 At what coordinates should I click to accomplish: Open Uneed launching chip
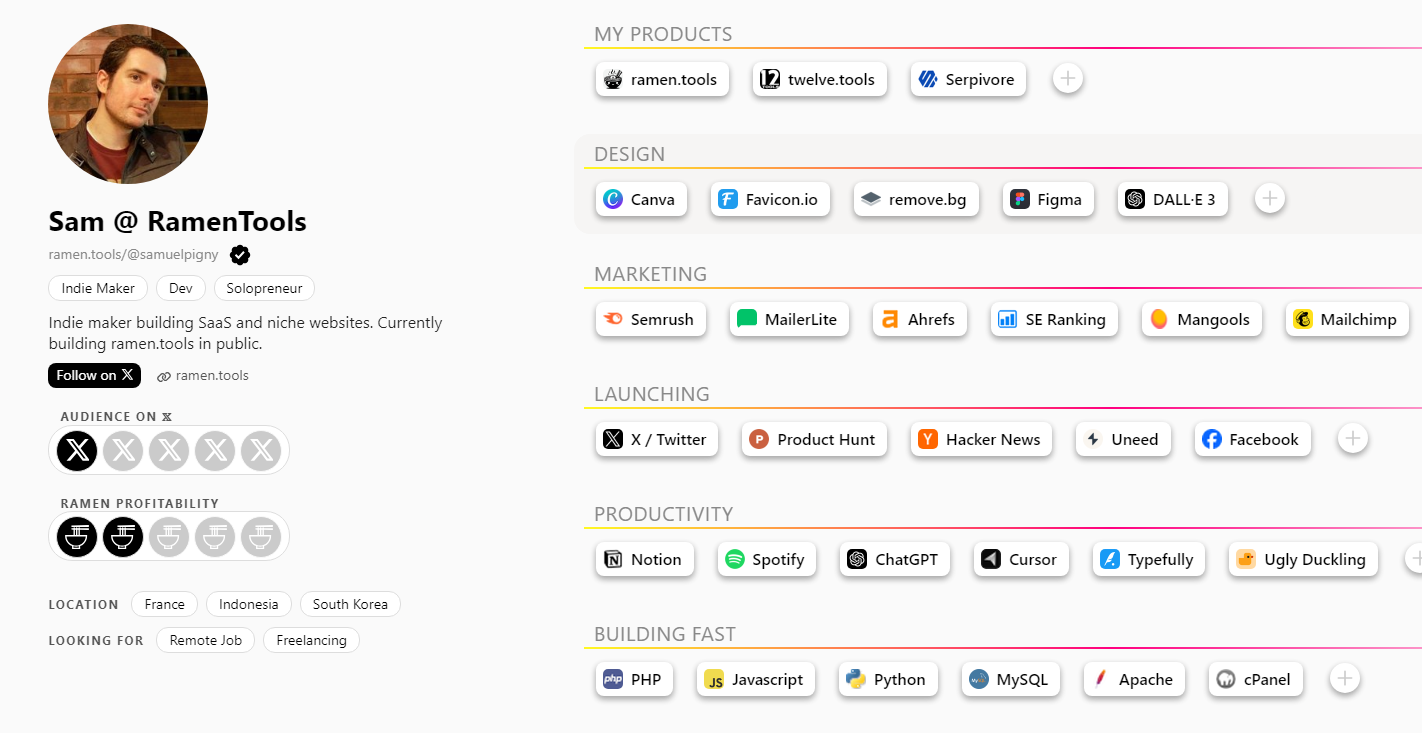(1123, 439)
